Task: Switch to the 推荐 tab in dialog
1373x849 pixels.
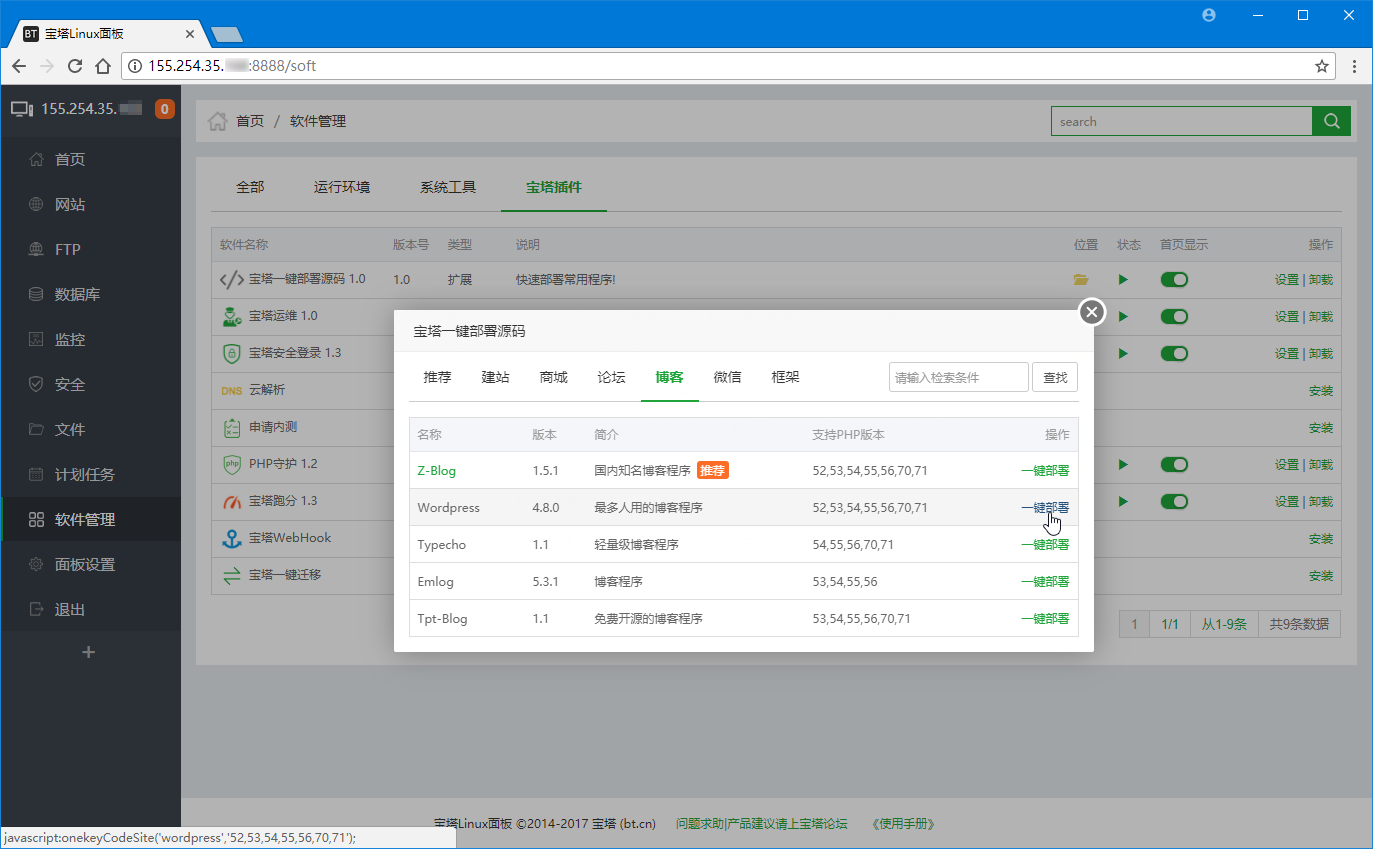Action: pyautogui.click(x=437, y=377)
